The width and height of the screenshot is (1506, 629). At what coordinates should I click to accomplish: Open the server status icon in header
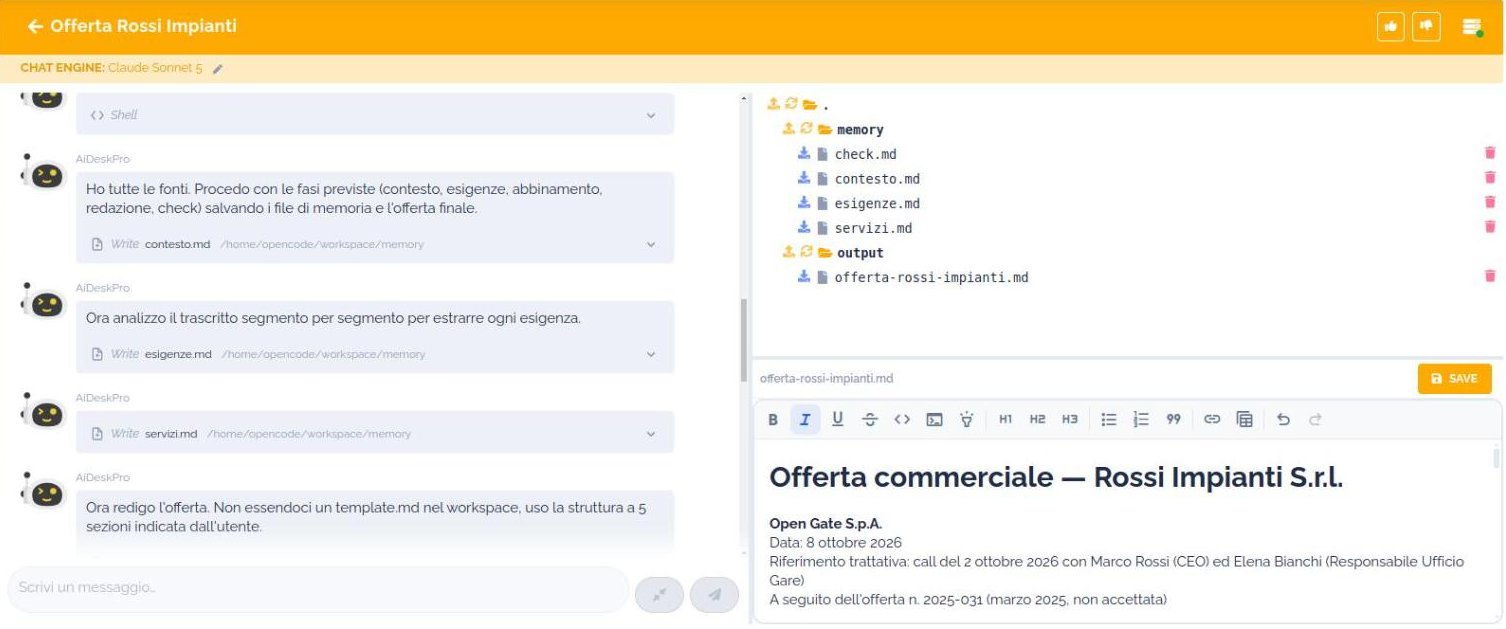click(1472, 27)
